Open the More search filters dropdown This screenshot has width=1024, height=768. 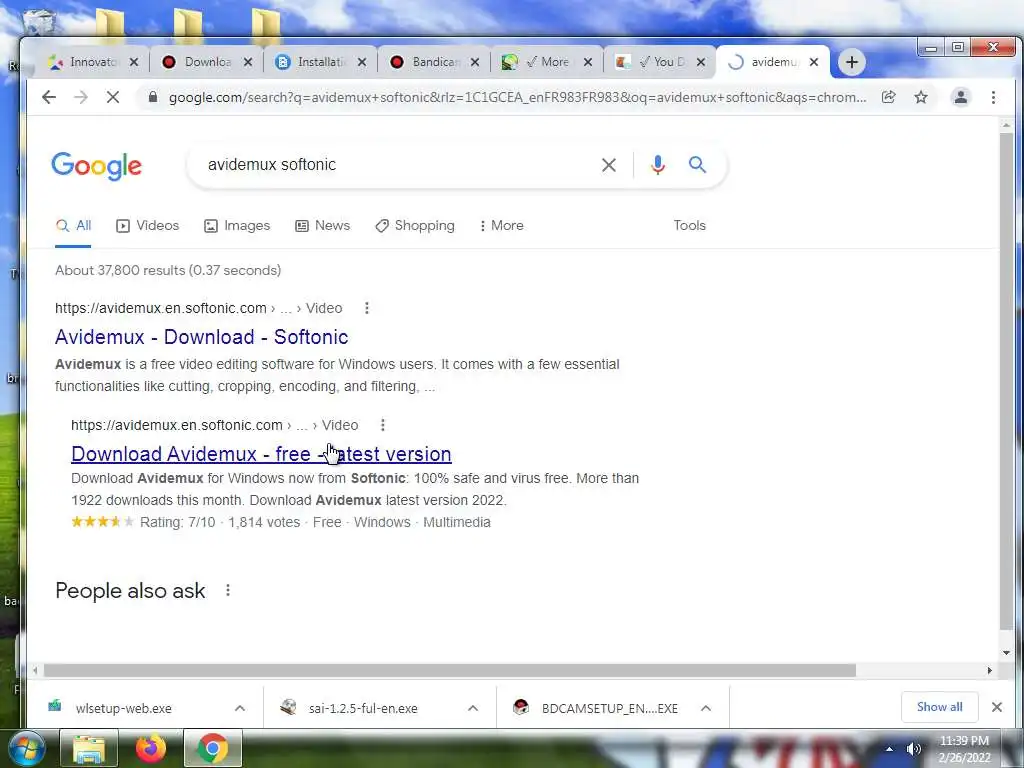[x=501, y=225]
